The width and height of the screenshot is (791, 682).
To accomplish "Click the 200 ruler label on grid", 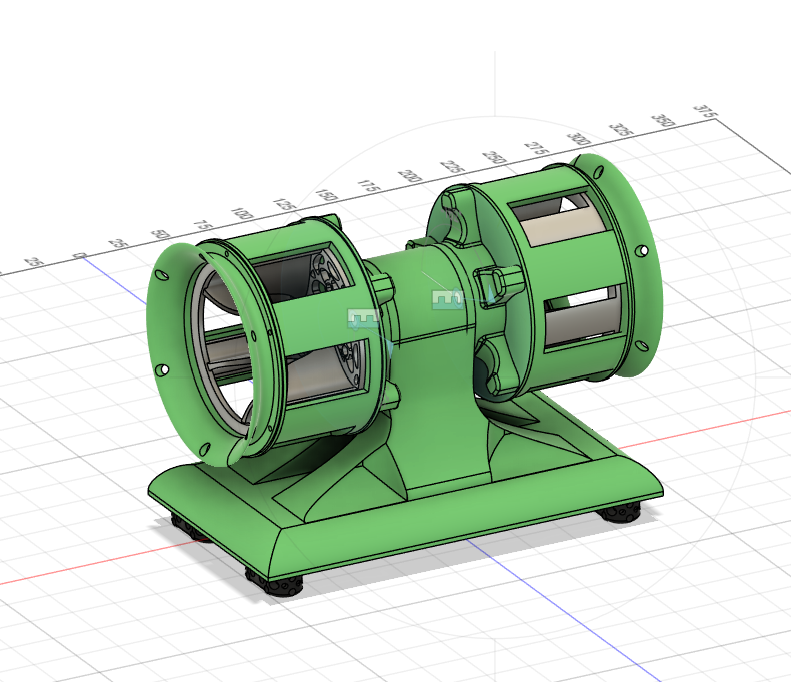I will tap(409, 176).
